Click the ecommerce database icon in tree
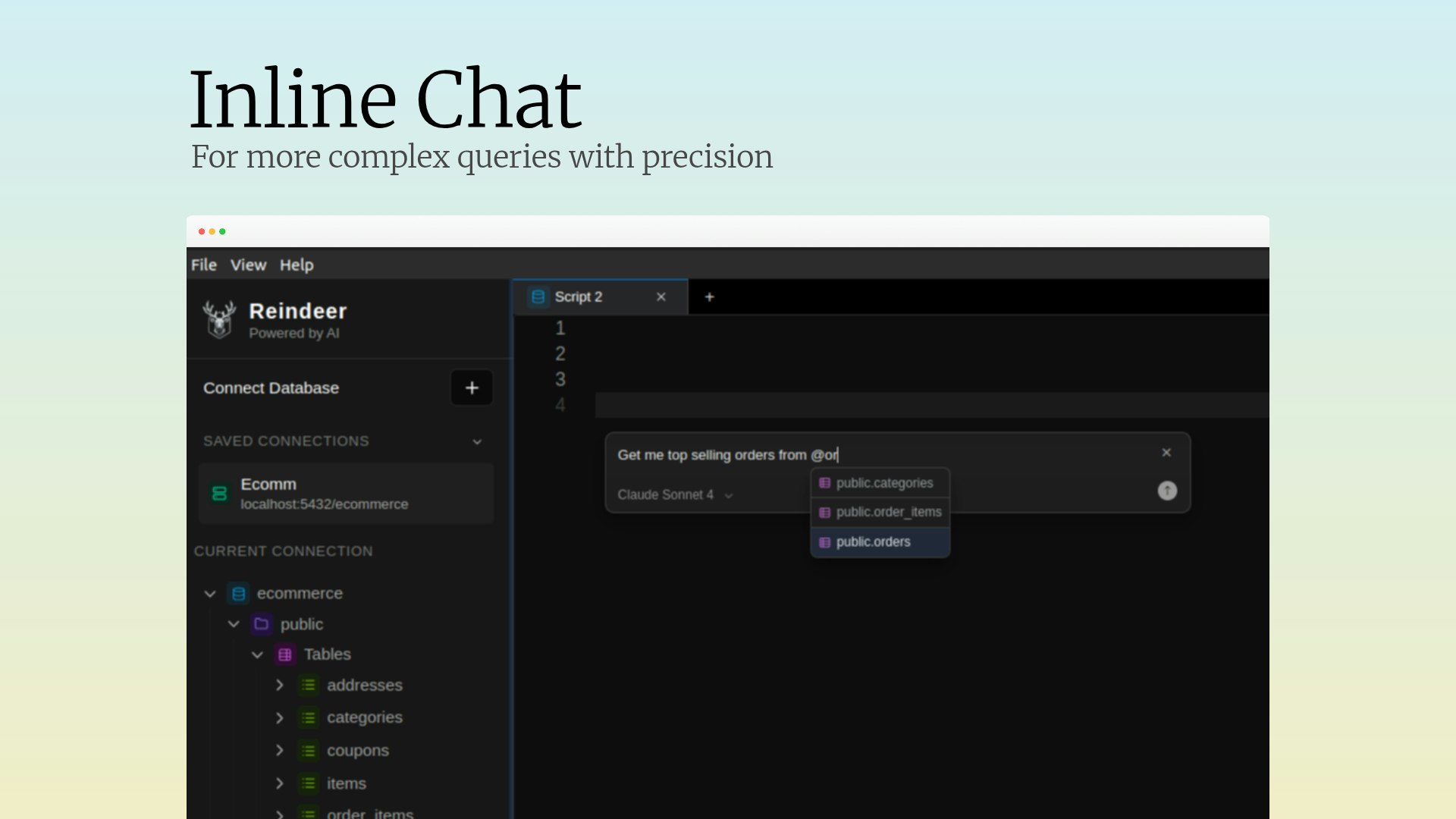1456x819 pixels. 238,594
